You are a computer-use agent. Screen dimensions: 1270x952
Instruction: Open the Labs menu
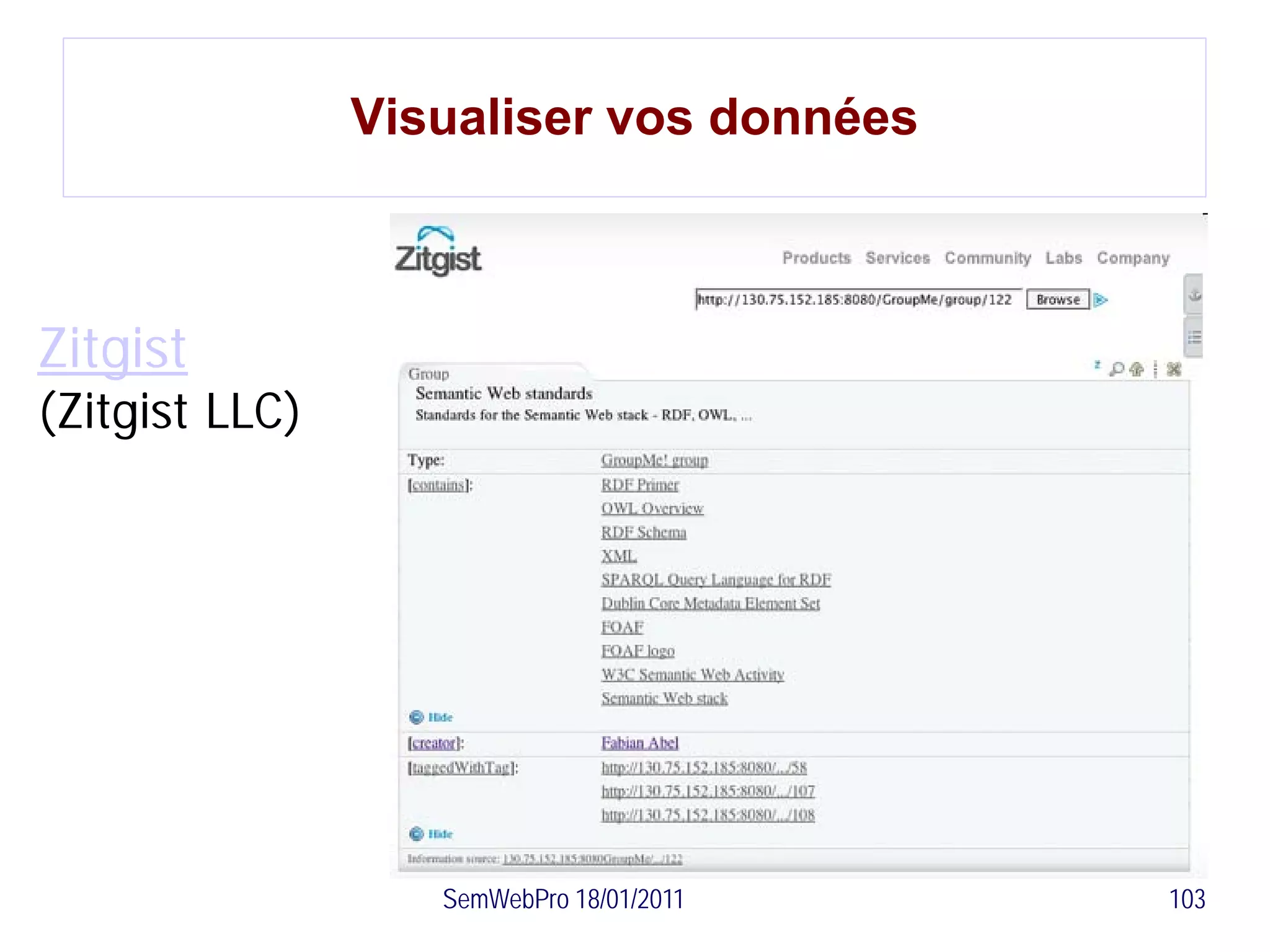1064,258
